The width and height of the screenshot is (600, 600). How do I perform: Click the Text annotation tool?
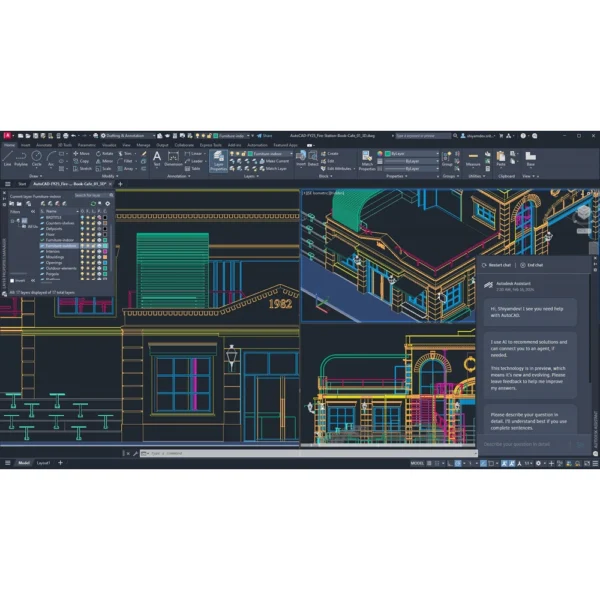pyautogui.click(x=157, y=158)
